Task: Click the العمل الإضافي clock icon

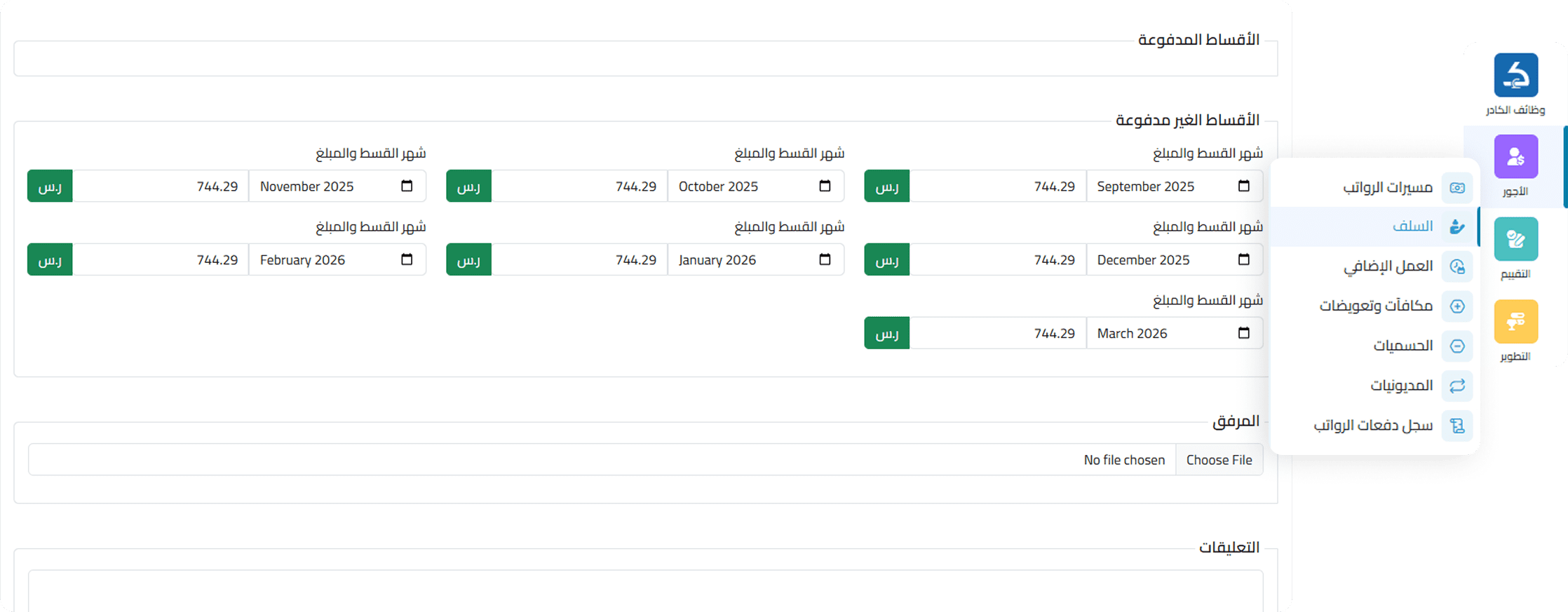Action: click(x=1457, y=266)
